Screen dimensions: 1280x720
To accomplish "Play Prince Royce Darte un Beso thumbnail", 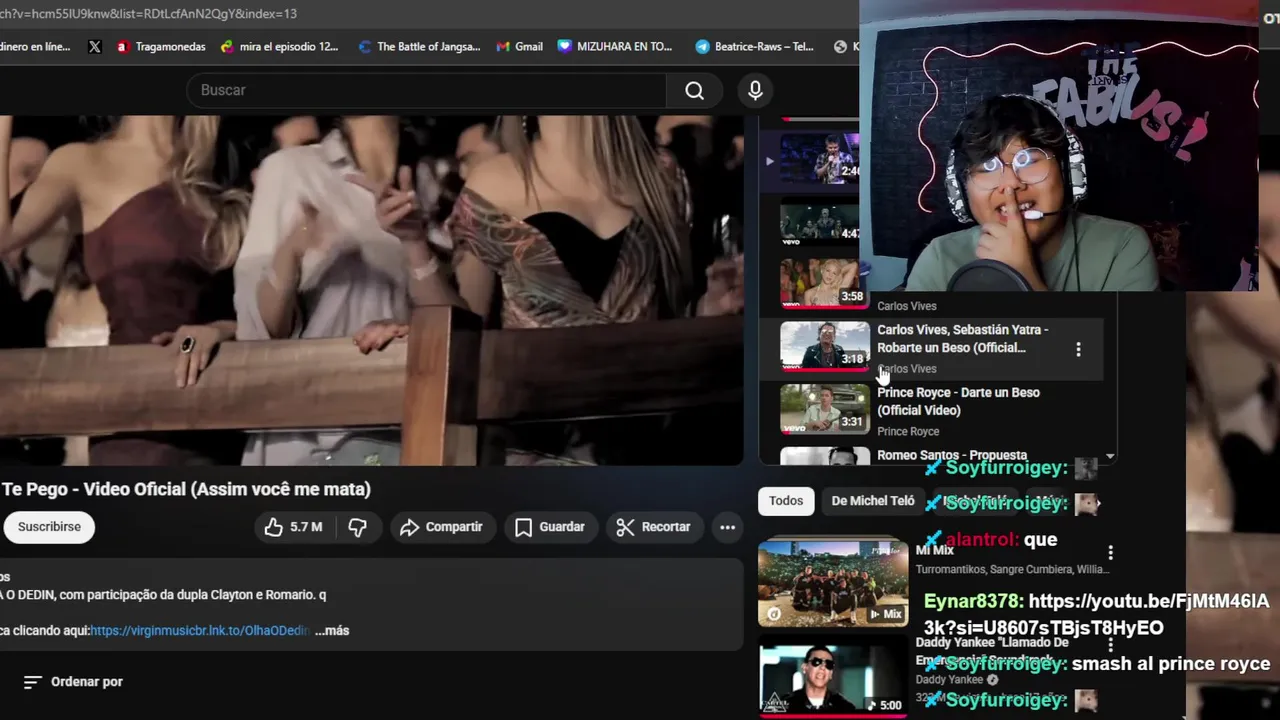I will tap(825, 409).
